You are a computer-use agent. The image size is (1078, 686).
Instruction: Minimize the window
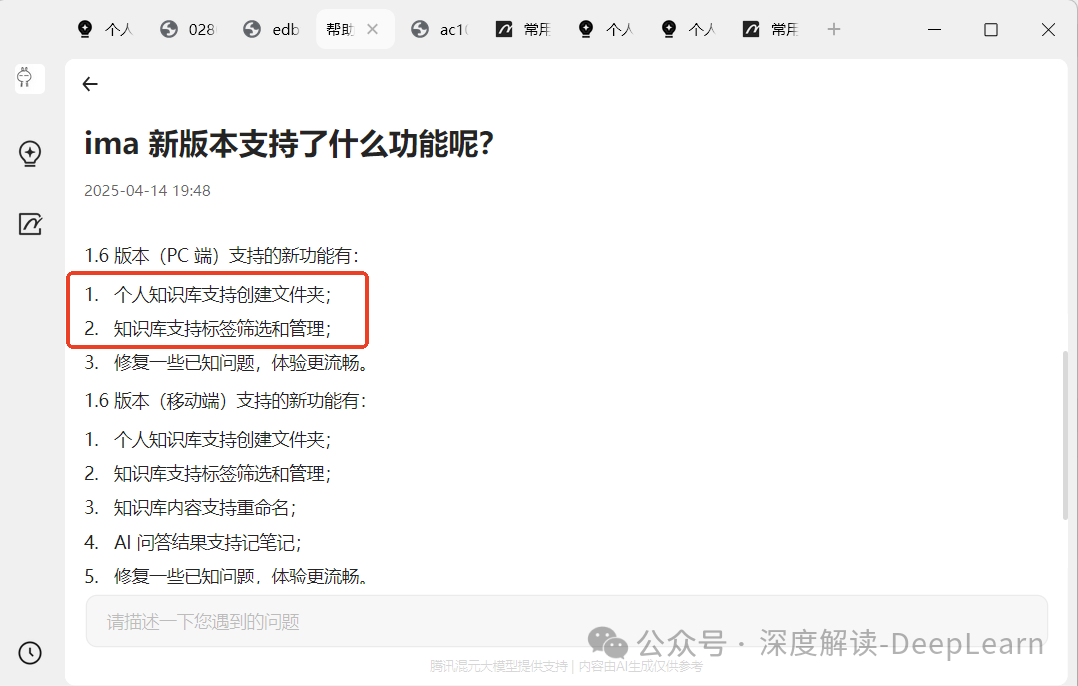click(x=934, y=30)
